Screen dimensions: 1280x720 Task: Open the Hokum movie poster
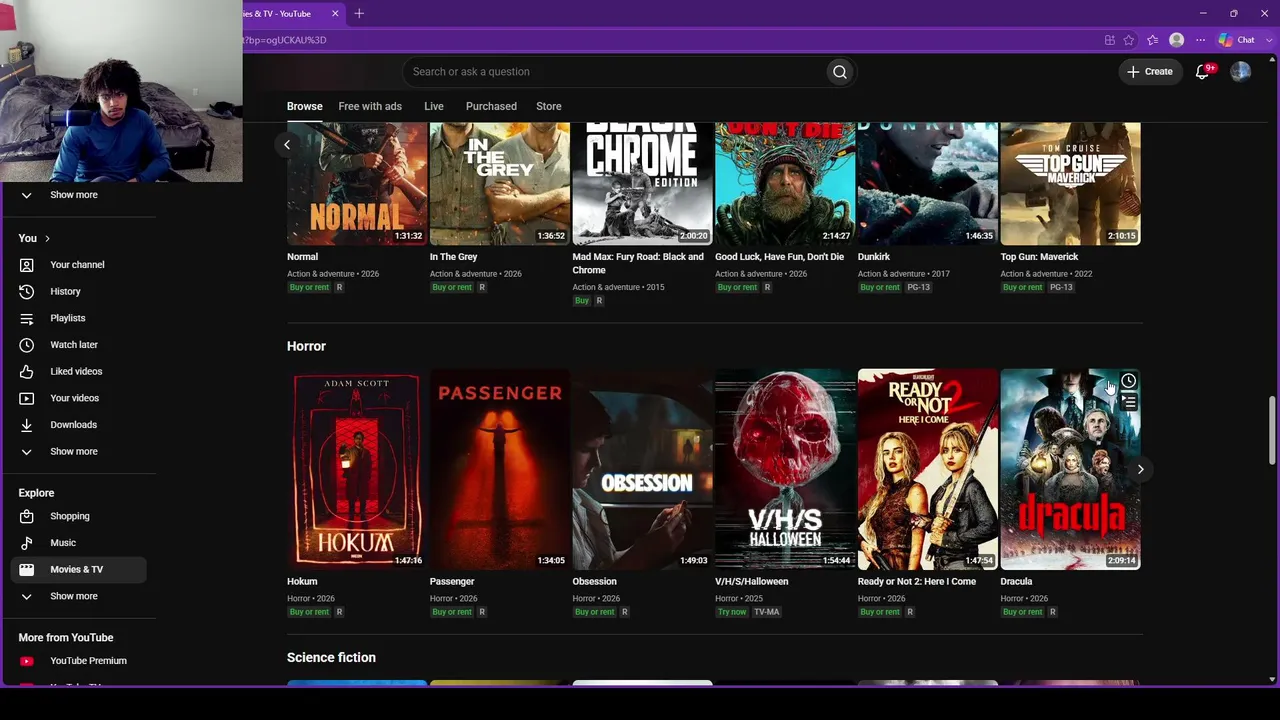pyautogui.click(x=357, y=469)
